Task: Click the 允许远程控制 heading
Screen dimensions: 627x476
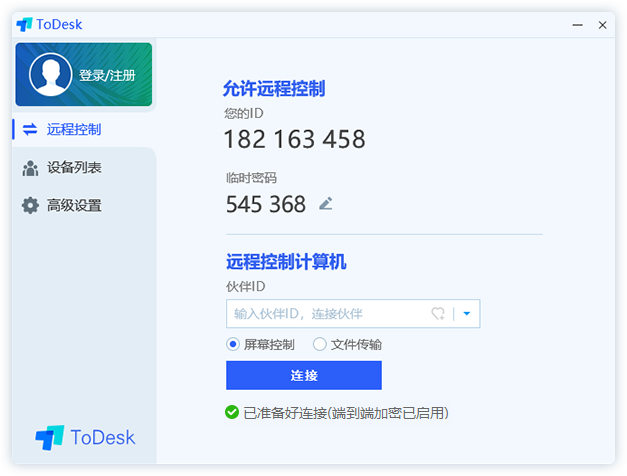Action: [274, 88]
